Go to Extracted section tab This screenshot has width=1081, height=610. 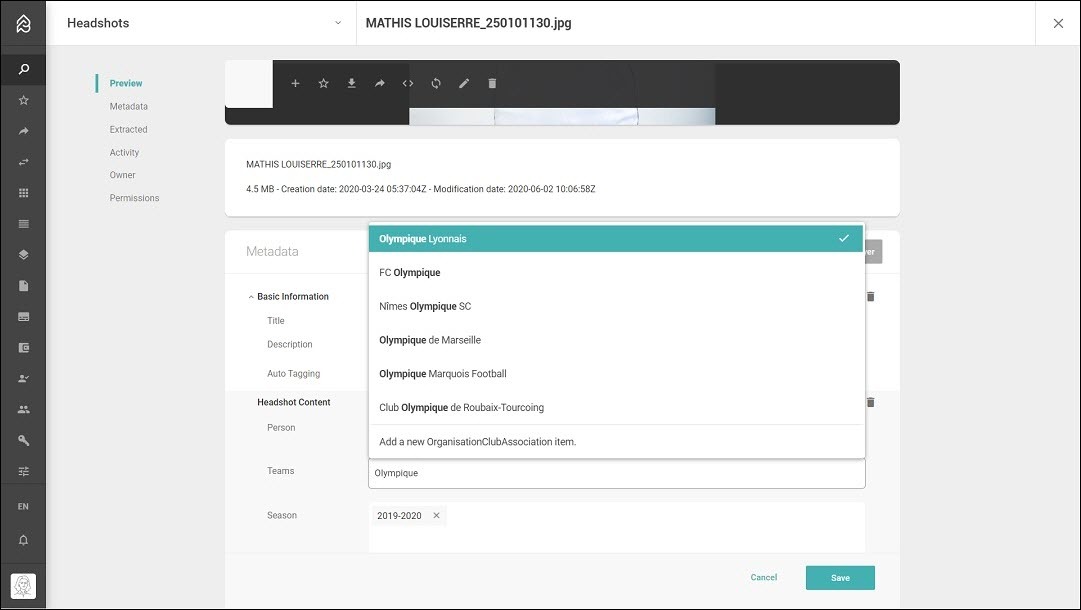[128, 130]
